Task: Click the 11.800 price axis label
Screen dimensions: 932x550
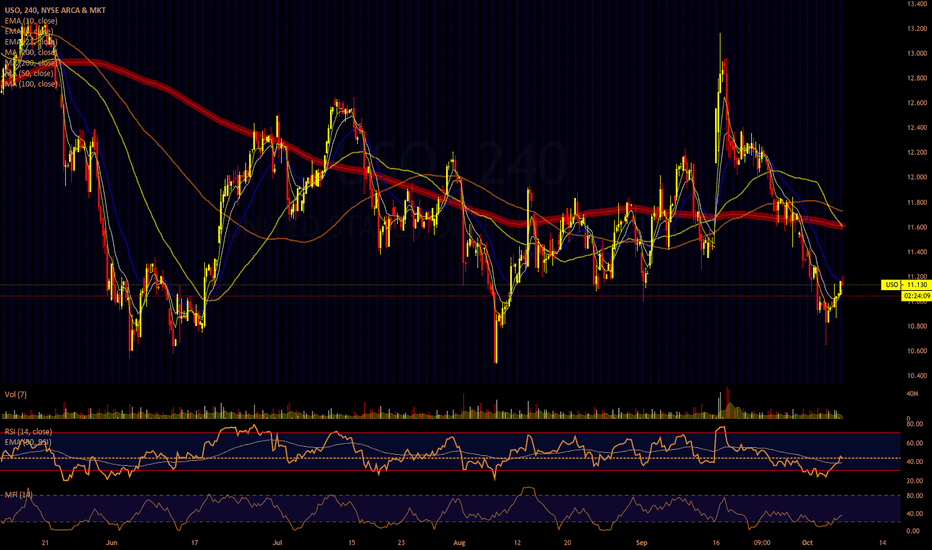Action: [917, 202]
